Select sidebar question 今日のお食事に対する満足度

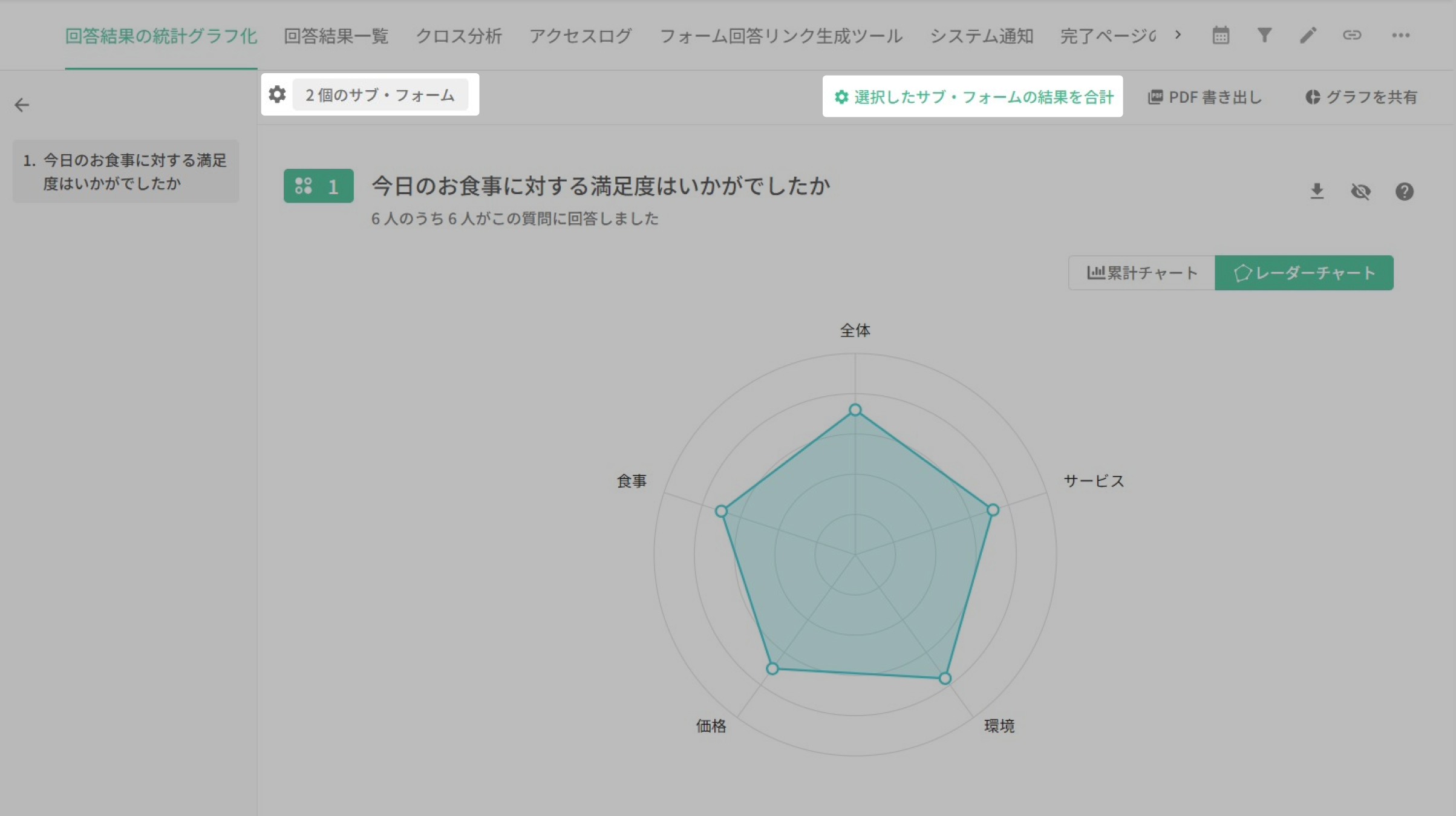[125, 171]
